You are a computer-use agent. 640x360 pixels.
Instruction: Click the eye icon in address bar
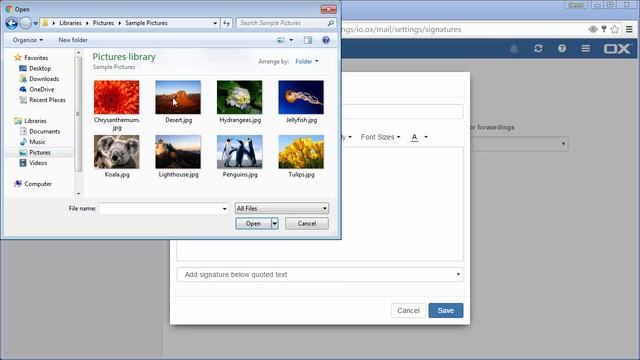[x=593, y=29]
